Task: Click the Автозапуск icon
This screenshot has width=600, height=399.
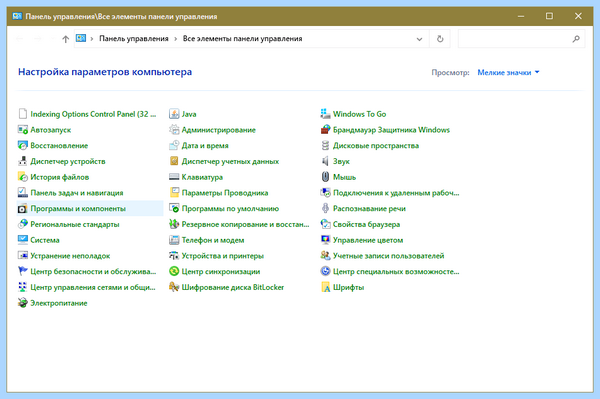Action: 23,130
